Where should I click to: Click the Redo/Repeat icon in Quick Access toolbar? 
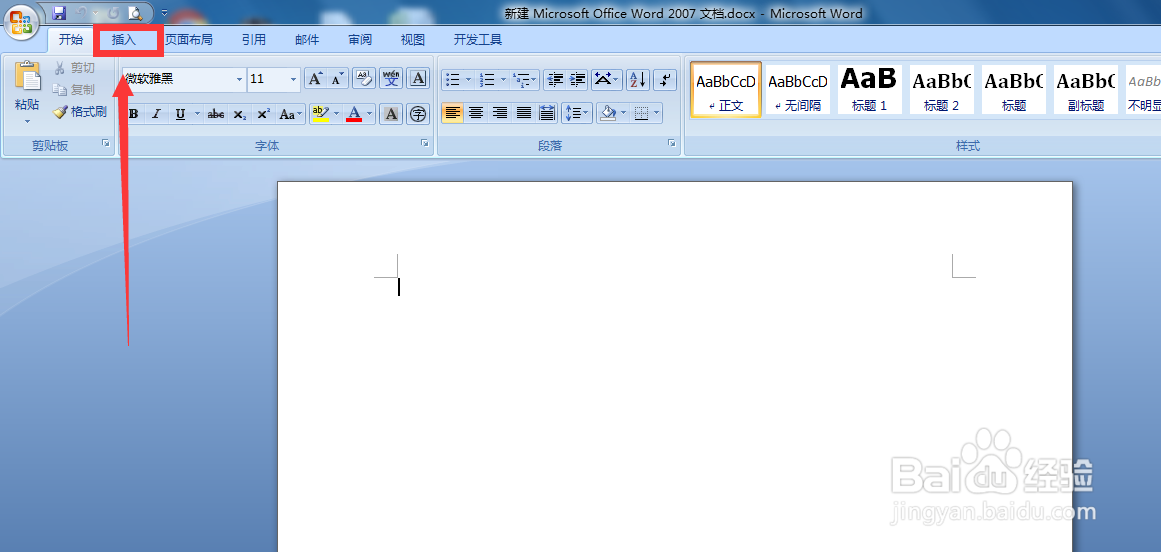tap(113, 13)
